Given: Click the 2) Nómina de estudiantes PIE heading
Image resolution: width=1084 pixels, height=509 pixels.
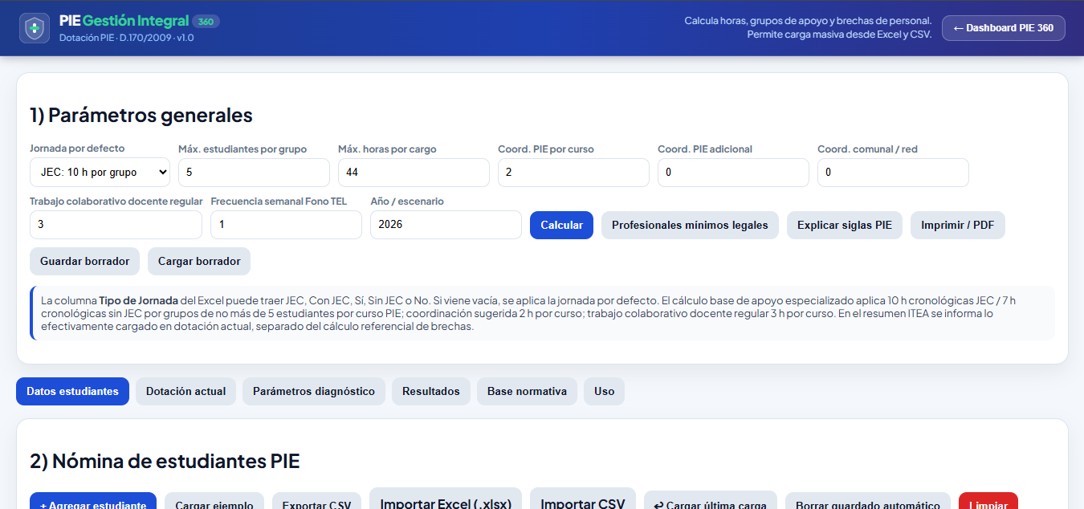Looking at the screenshot, I should tap(165, 461).
